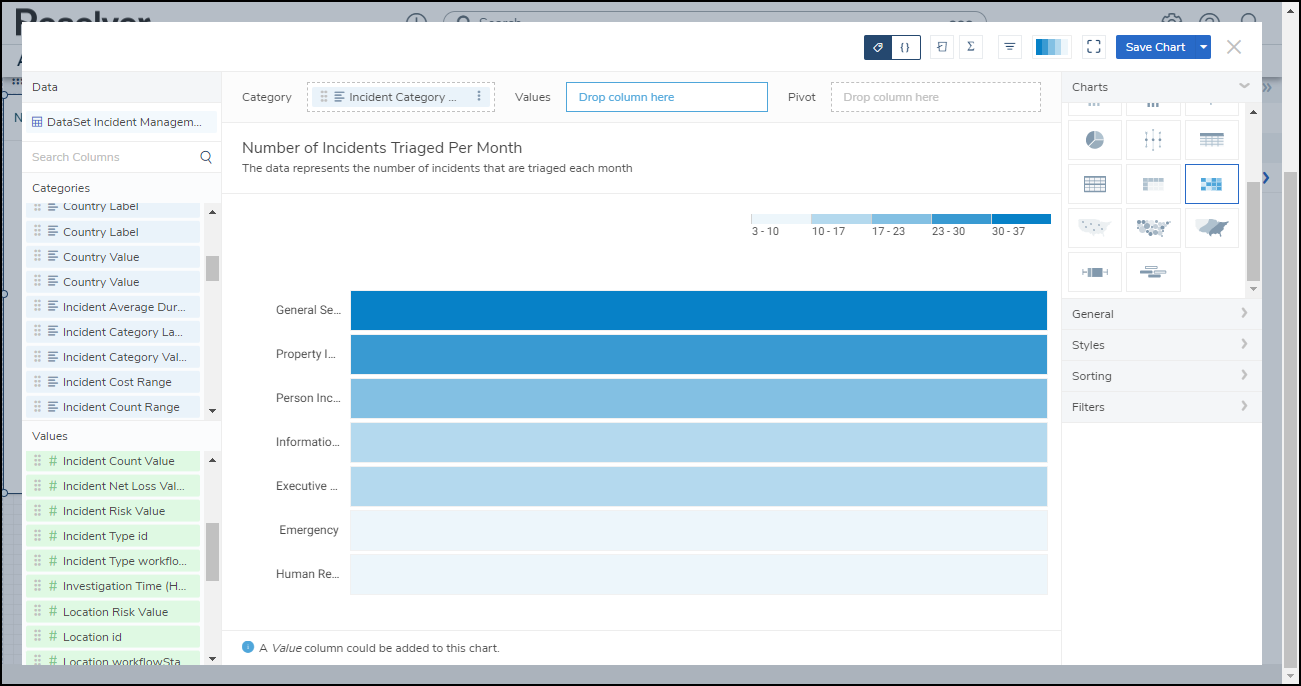Viewport: 1301px width, 686px height.
Task: Click DataSet Incident Management entry
Action: pos(122,122)
